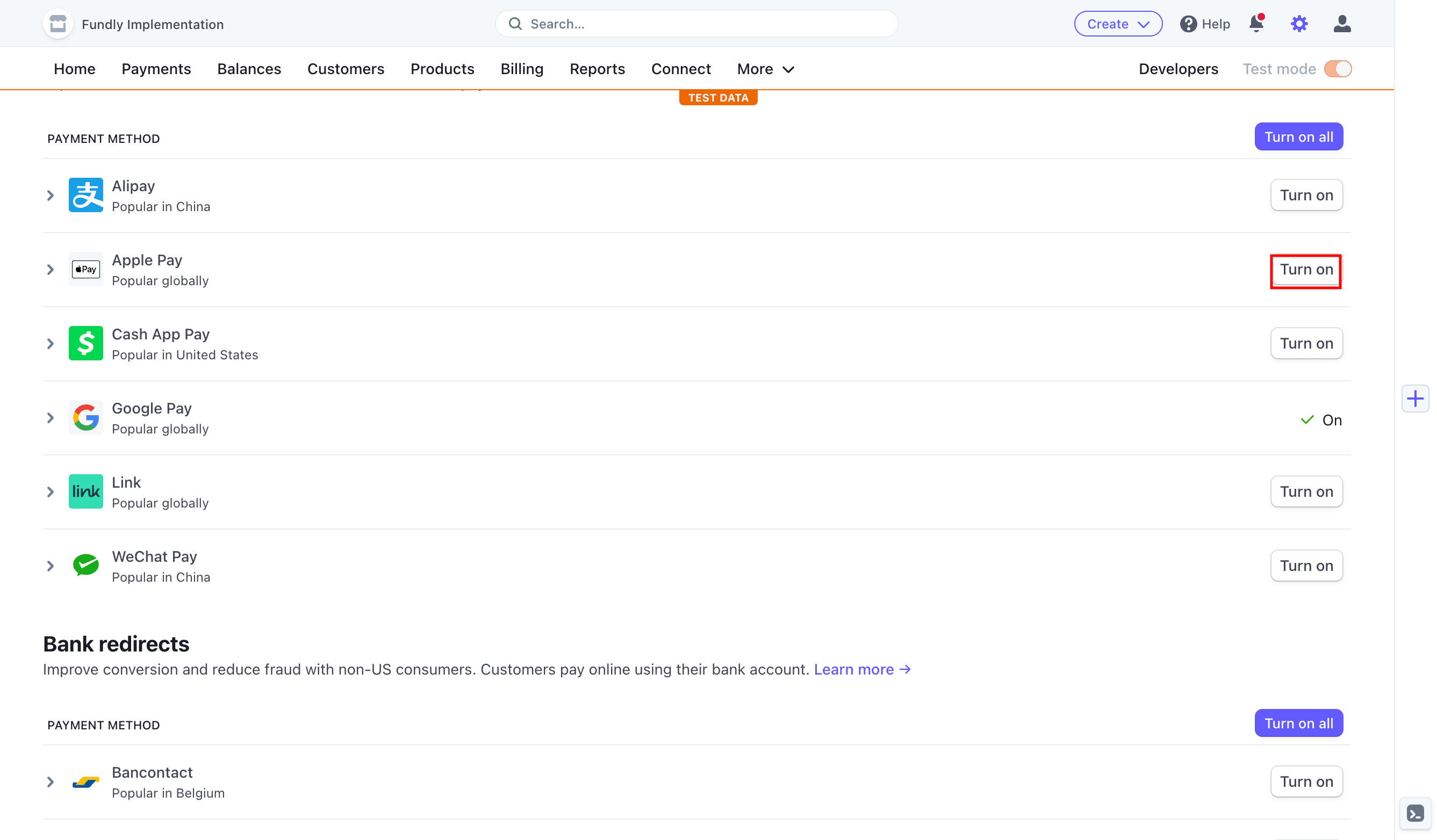This screenshot has width=1437, height=840.
Task: Expand the Cash App Pay row chevron
Action: [x=50, y=344]
